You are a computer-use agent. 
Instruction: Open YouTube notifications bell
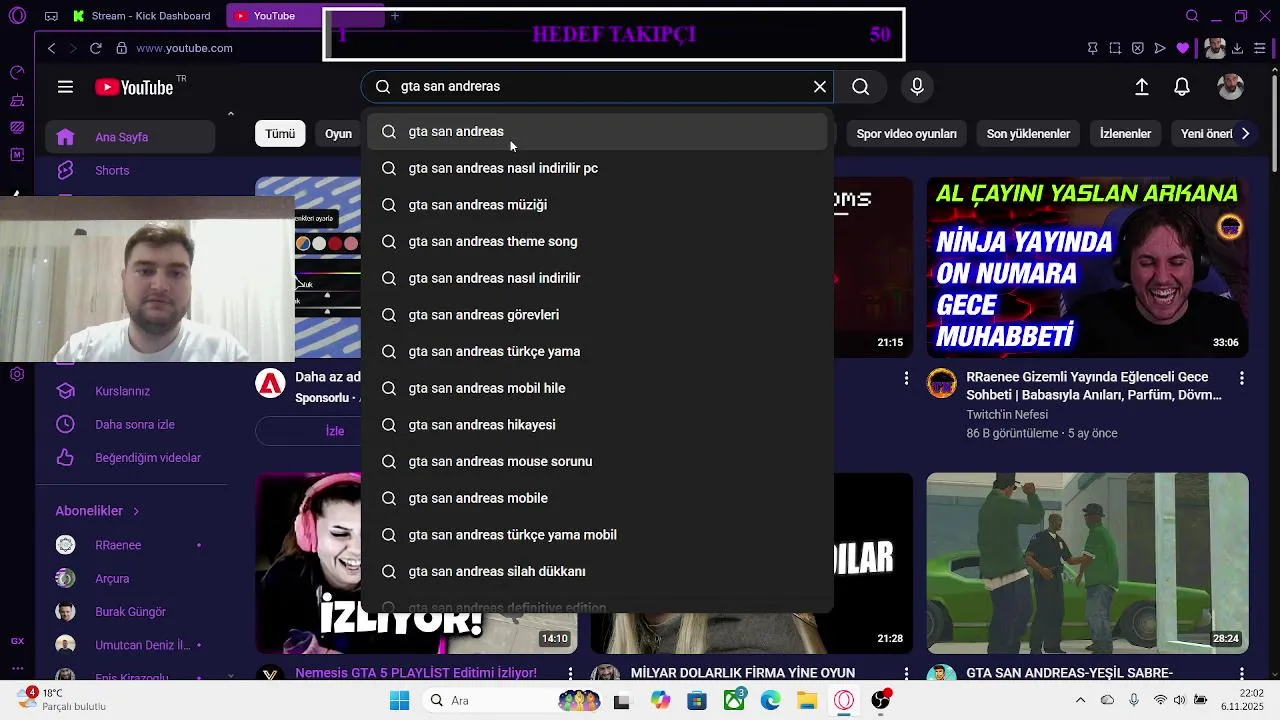click(1182, 87)
